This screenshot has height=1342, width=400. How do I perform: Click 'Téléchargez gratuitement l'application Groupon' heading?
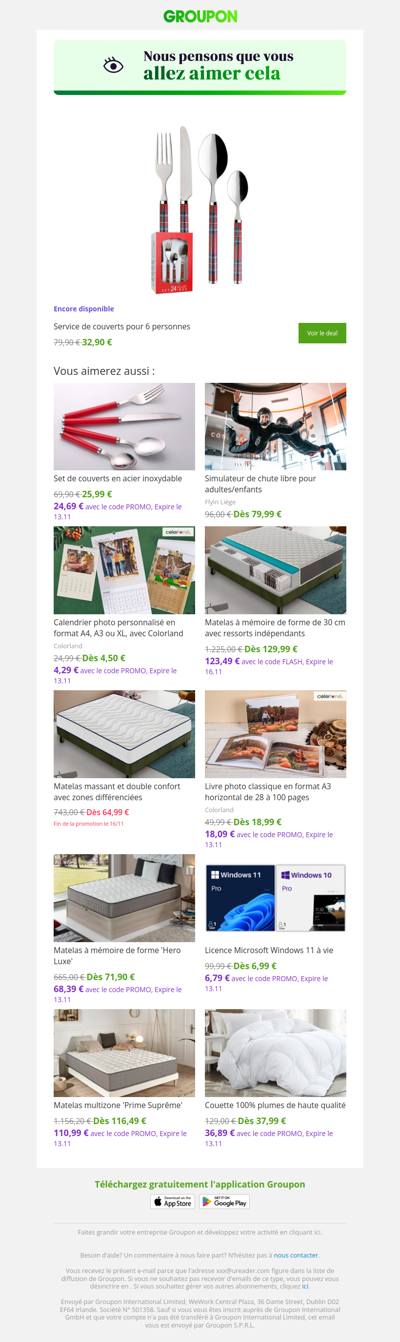[x=200, y=1184]
